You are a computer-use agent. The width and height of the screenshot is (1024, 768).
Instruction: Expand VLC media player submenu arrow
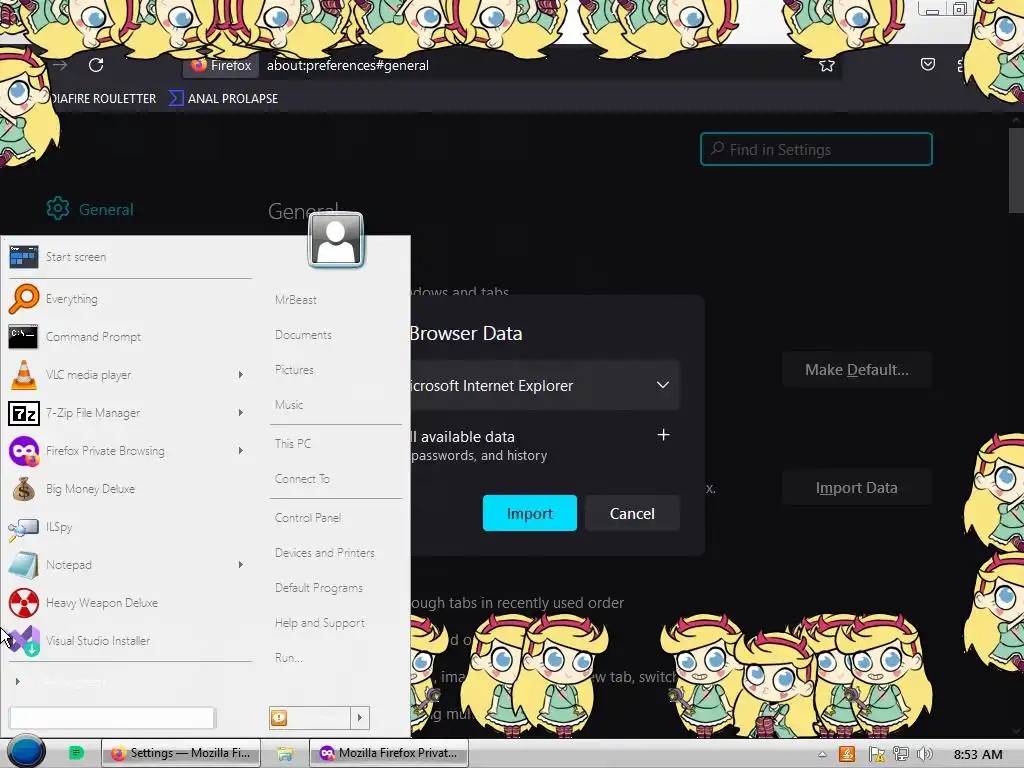click(240, 375)
